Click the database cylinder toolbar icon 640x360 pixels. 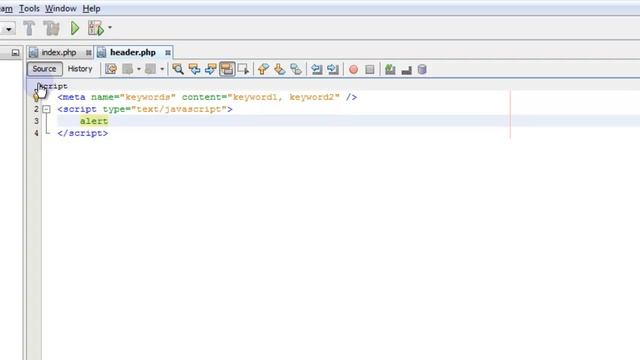pos(422,69)
